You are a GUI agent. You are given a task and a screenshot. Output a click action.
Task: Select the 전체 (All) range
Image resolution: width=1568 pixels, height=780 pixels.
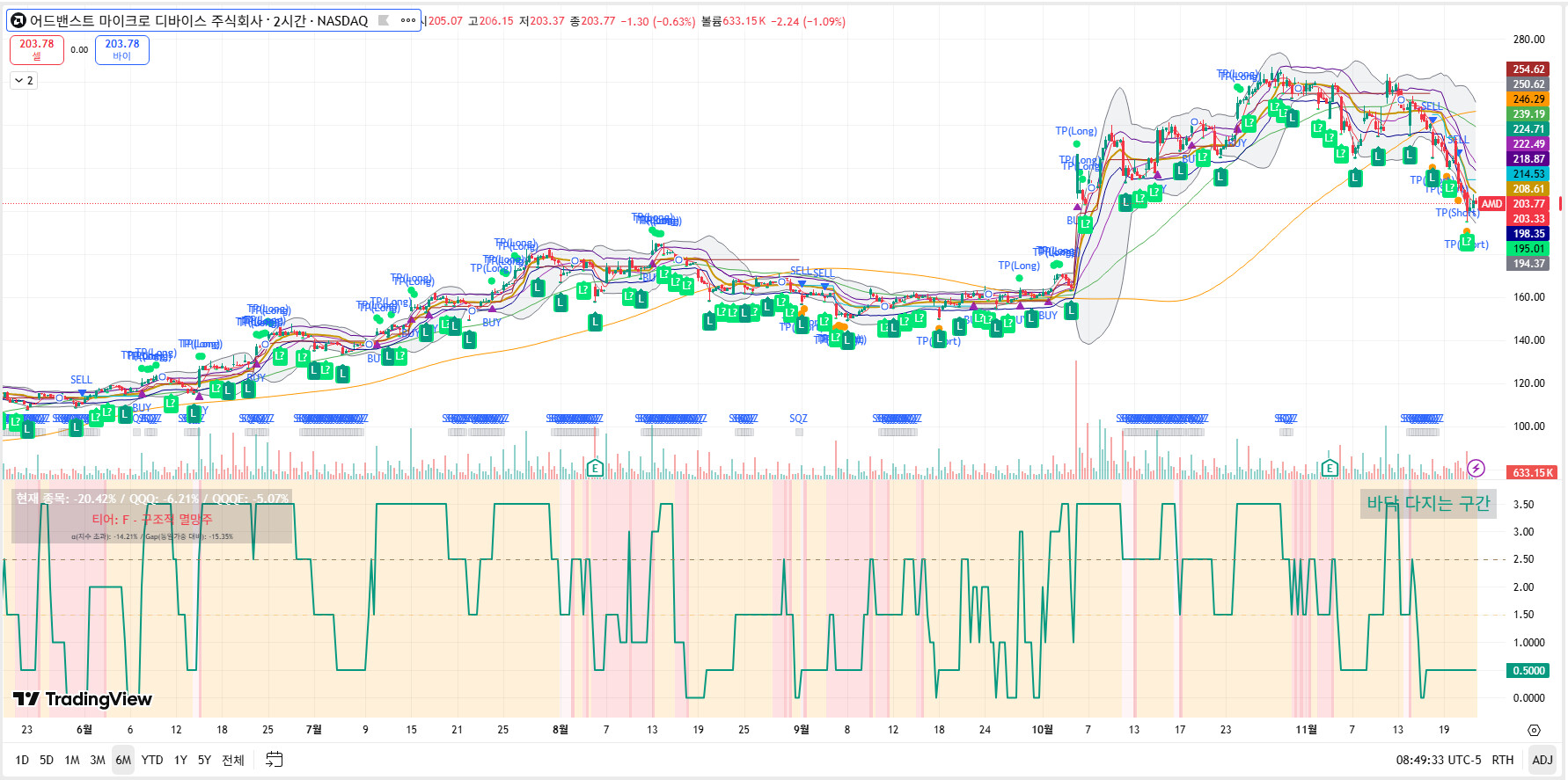click(232, 760)
